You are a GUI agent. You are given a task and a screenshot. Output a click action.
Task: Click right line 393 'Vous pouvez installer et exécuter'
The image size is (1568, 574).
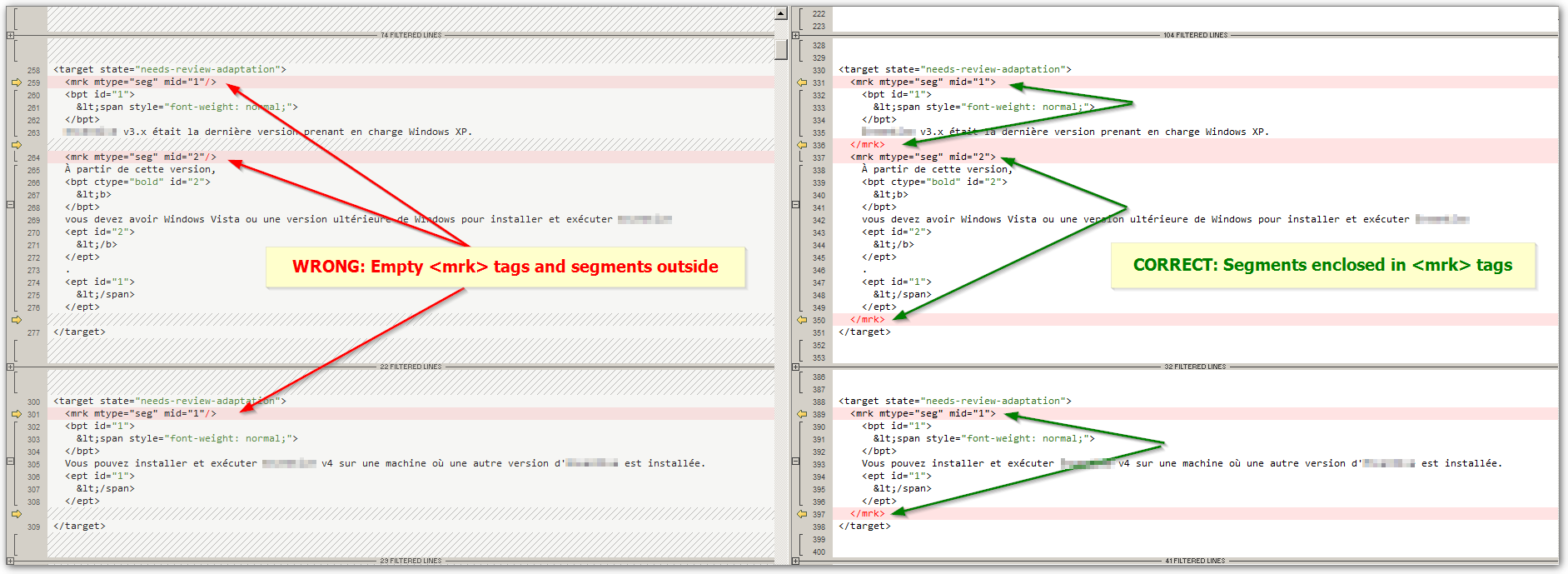(x=958, y=464)
